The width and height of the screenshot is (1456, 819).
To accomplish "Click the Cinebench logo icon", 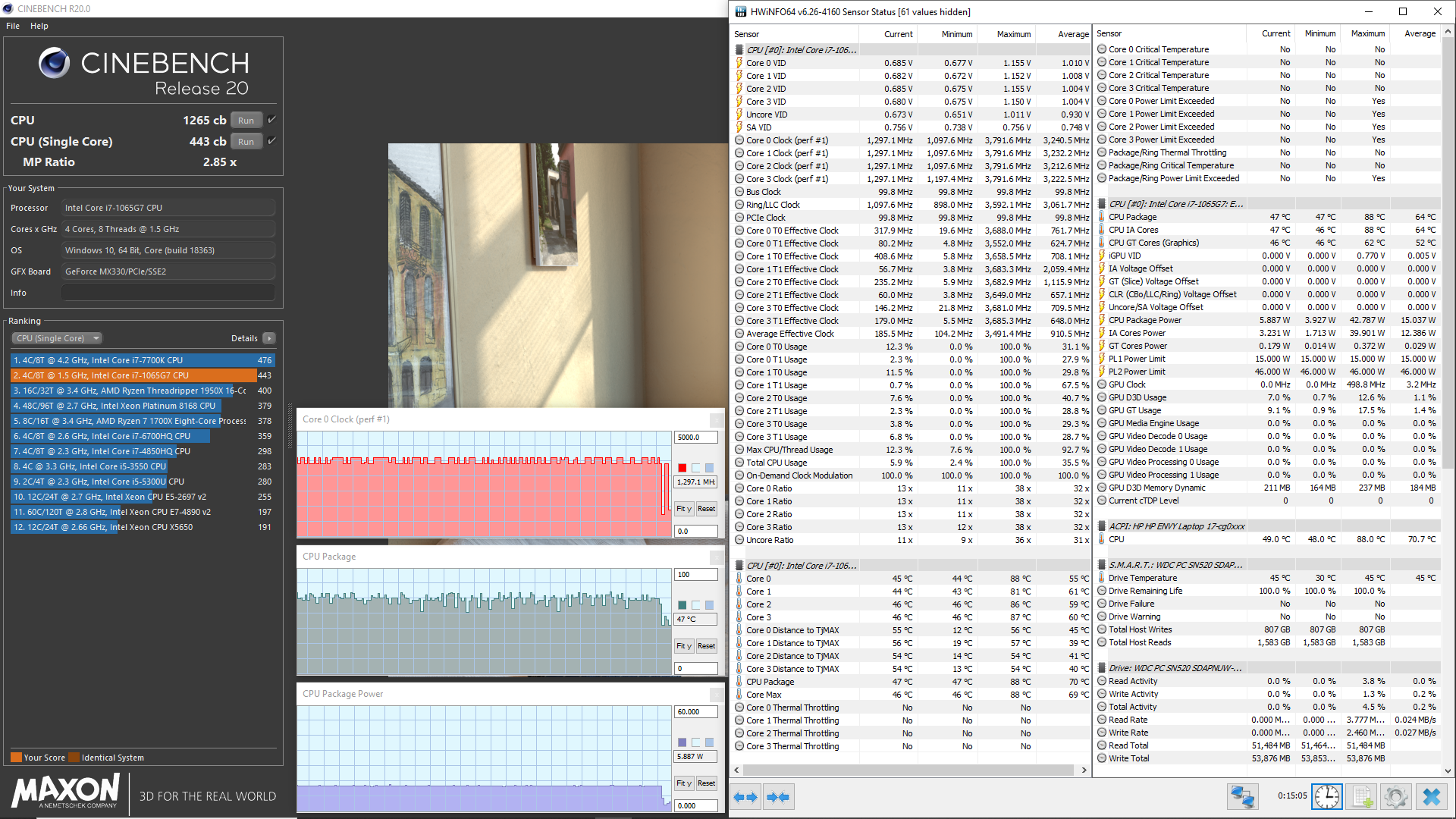I will (55, 63).
